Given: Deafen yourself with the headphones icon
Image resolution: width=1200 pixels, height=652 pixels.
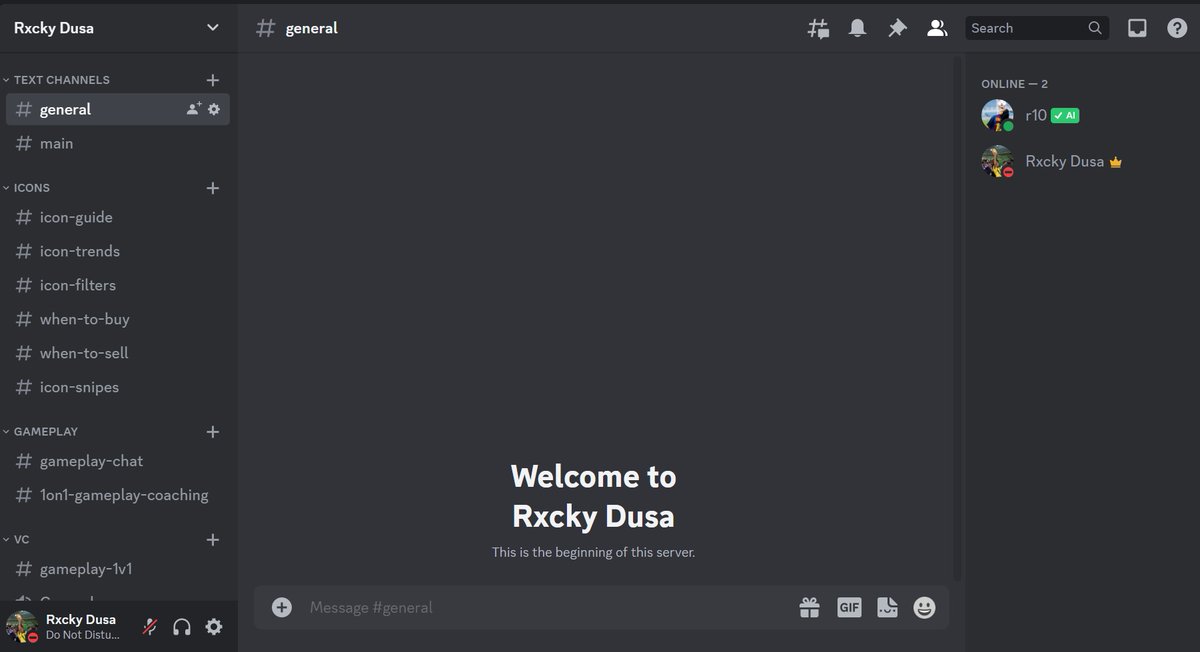Looking at the screenshot, I should 181,626.
